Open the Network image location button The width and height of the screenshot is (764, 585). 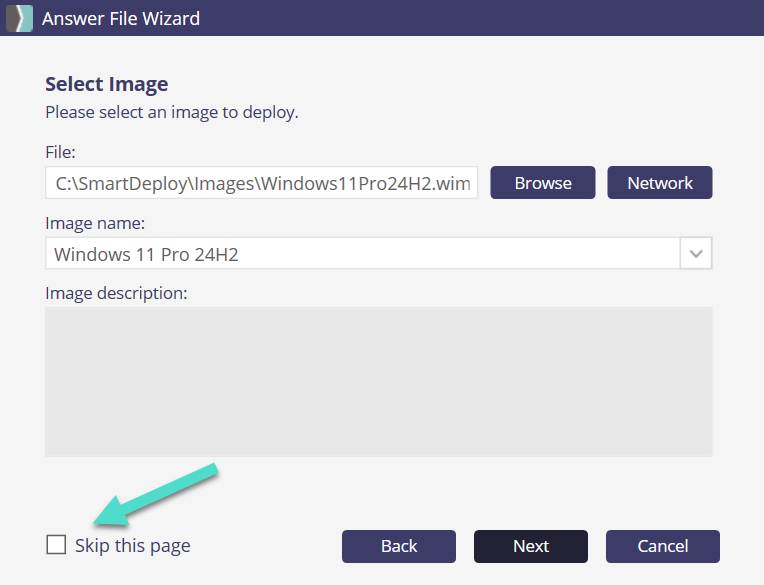(659, 183)
